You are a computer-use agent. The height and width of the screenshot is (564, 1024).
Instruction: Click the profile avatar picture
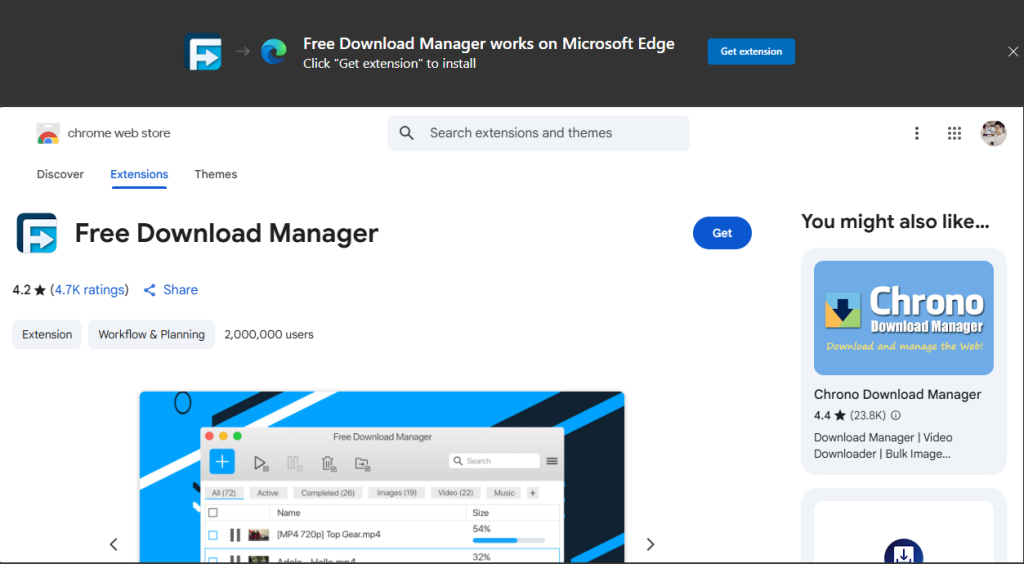click(x=993, y=133)
